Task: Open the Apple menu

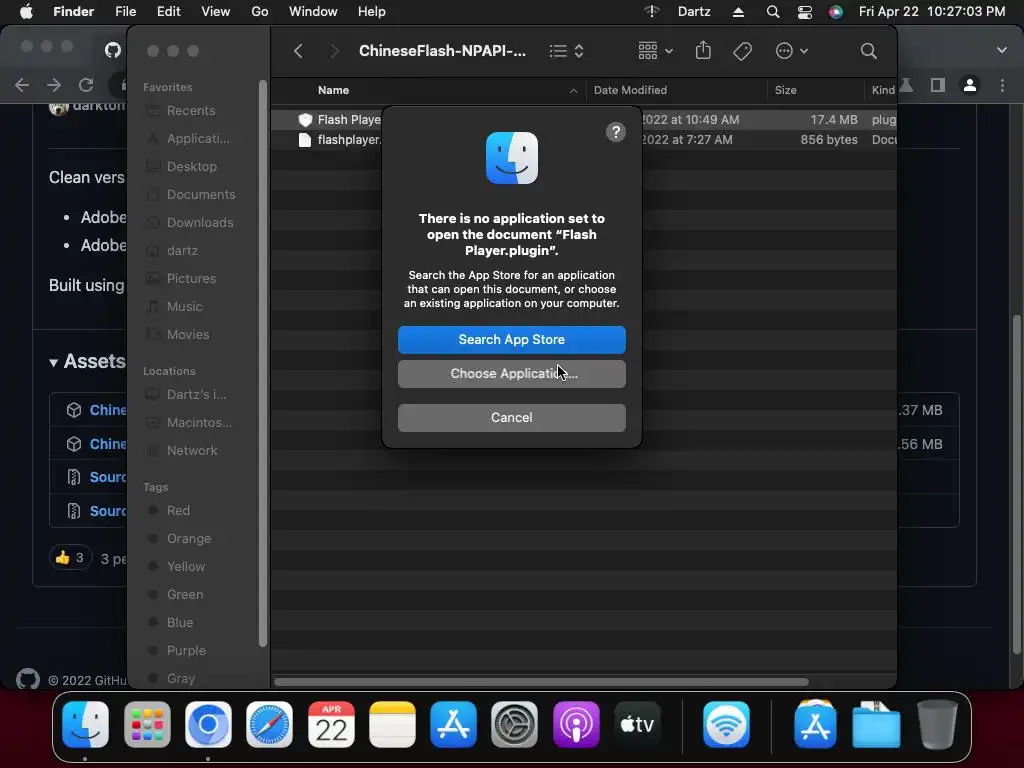Action: [26, 11]
